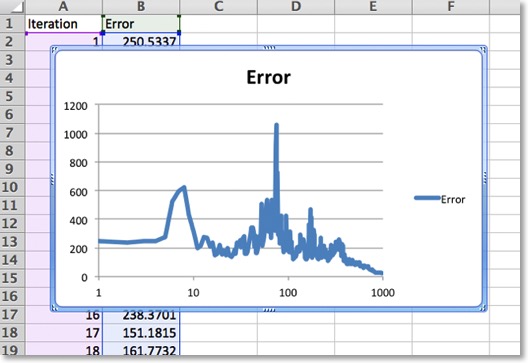The image size is (528, 363).
Task: Click the chart's top-center resize handle
Action: coord(269,48)
